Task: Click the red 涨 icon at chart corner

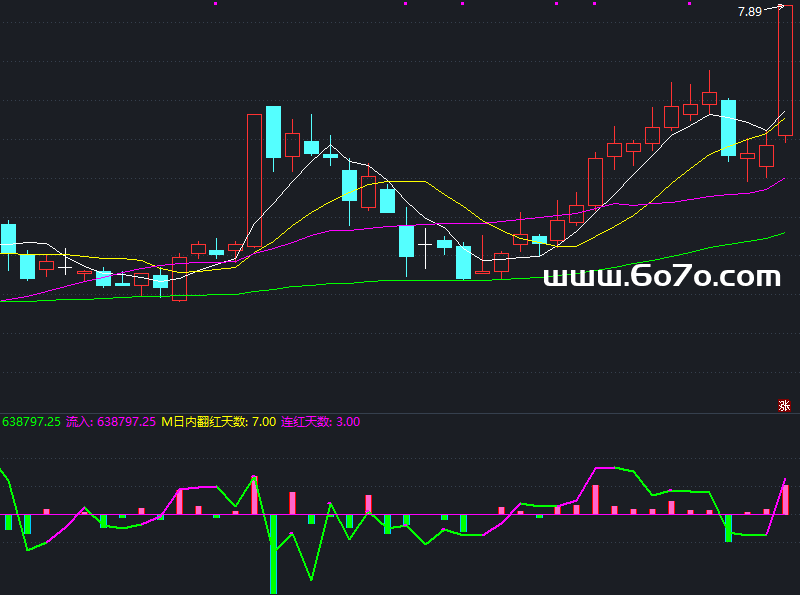Action: (x=784, y=405)
